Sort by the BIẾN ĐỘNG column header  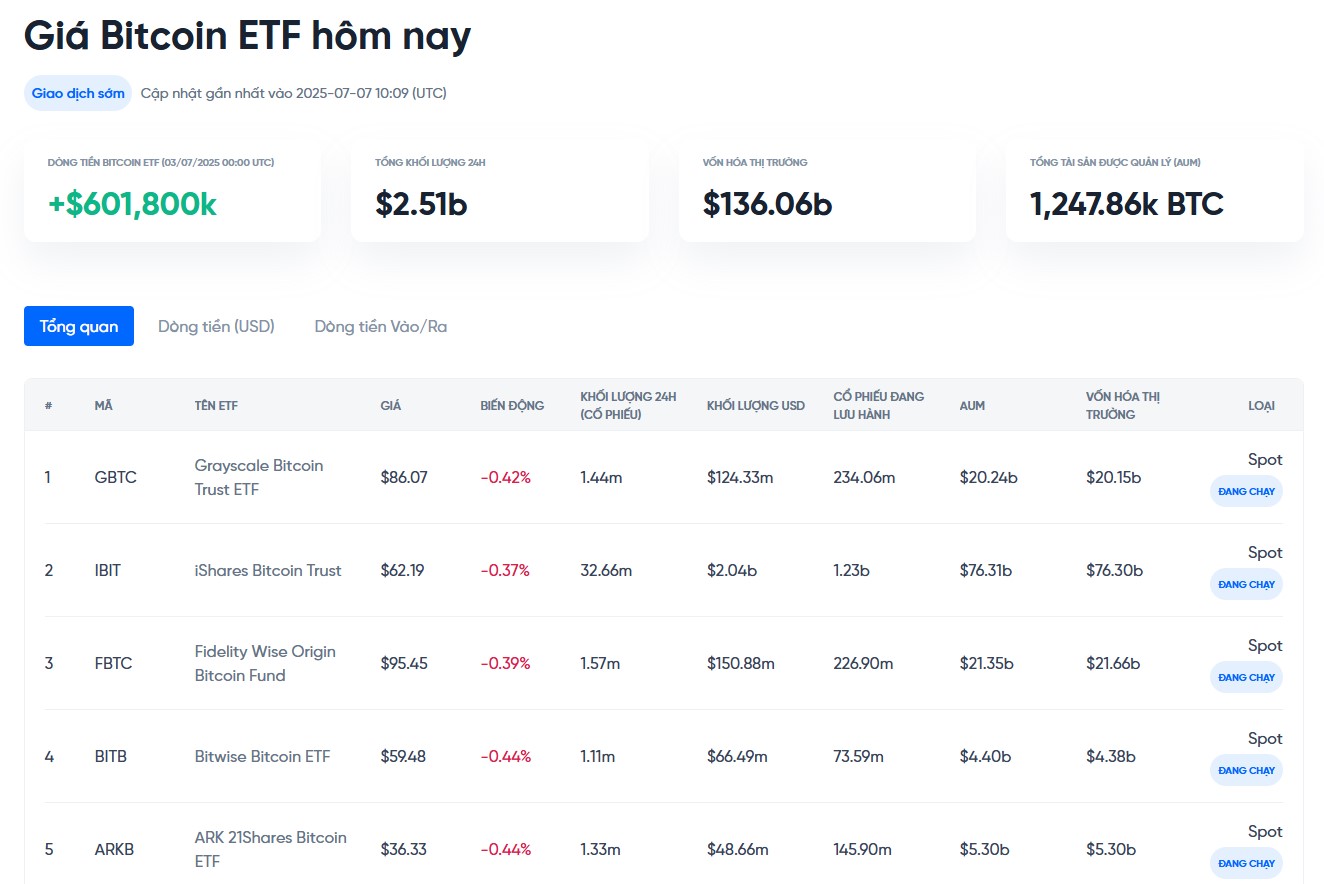pos(512,406)
